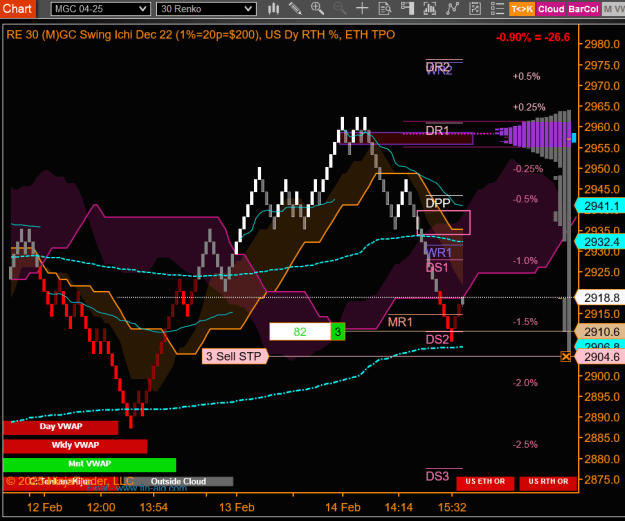Click the Day VWAP red status bar
Image resolution: width=625 pixels, height=521 pixels.
coord(61,427)
